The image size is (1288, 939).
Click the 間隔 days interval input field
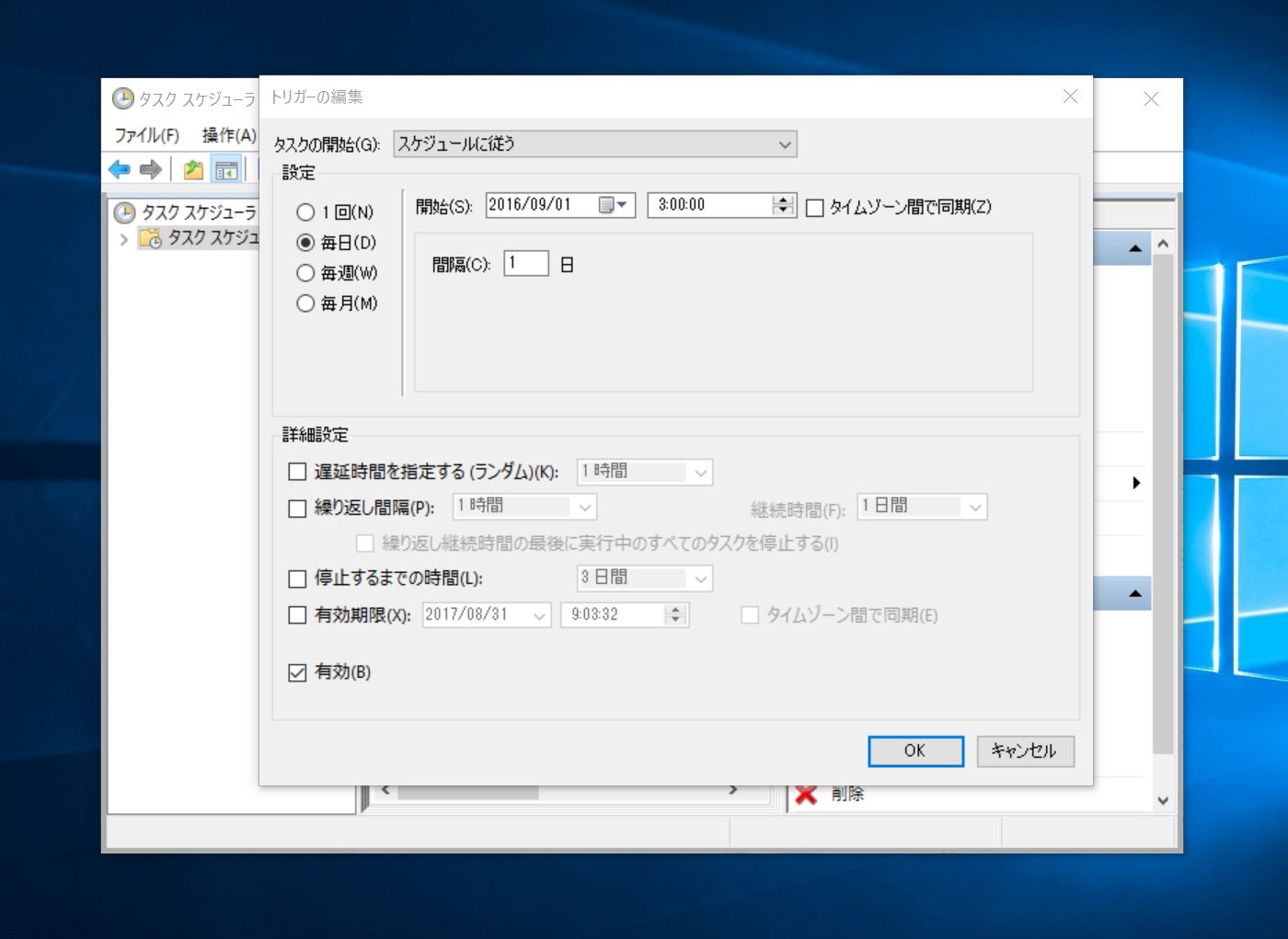[x=526, y=264]
